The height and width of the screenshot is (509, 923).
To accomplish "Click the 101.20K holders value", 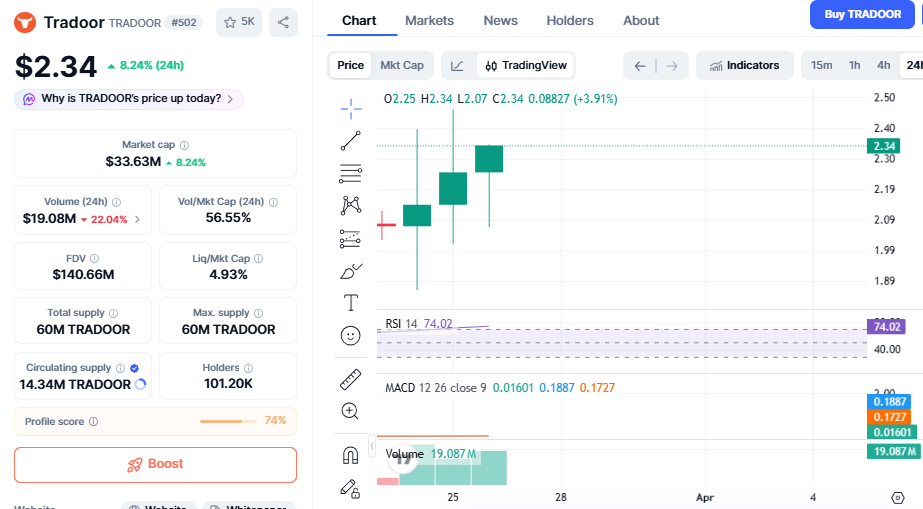I will [228, 384].
